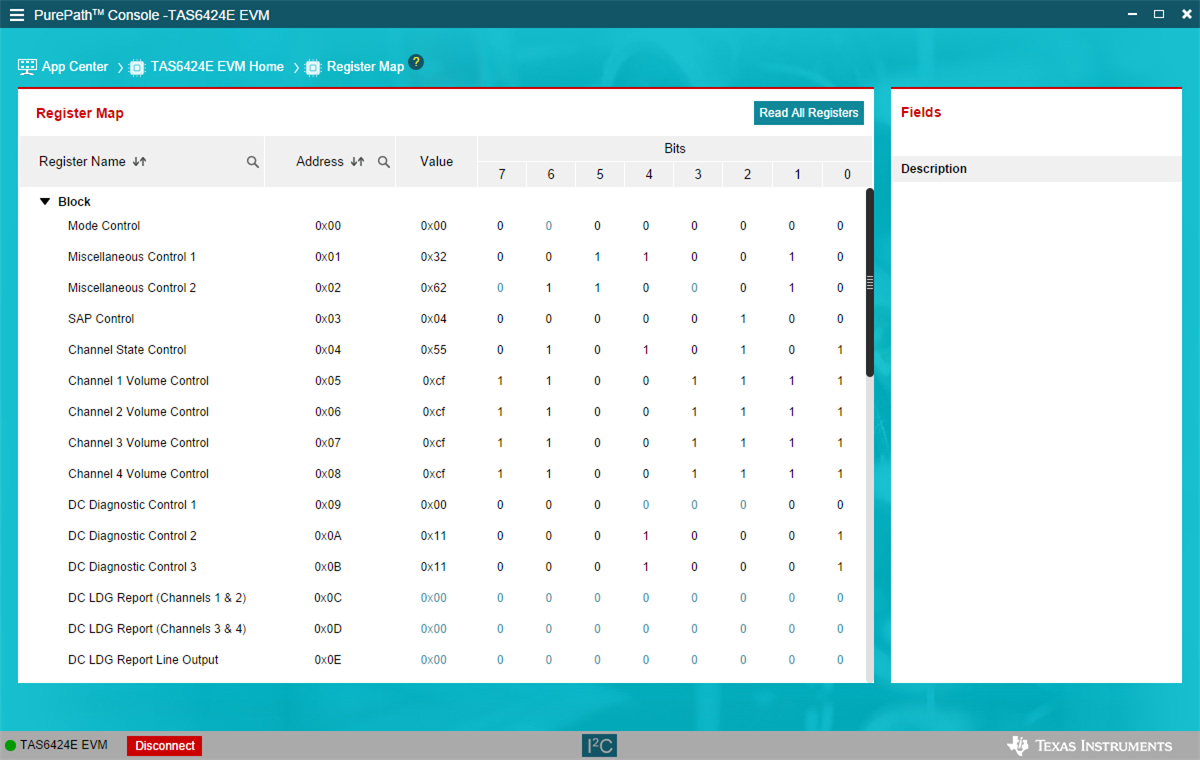
Task: Click the Read All Registers button
Action: point(808,113)
